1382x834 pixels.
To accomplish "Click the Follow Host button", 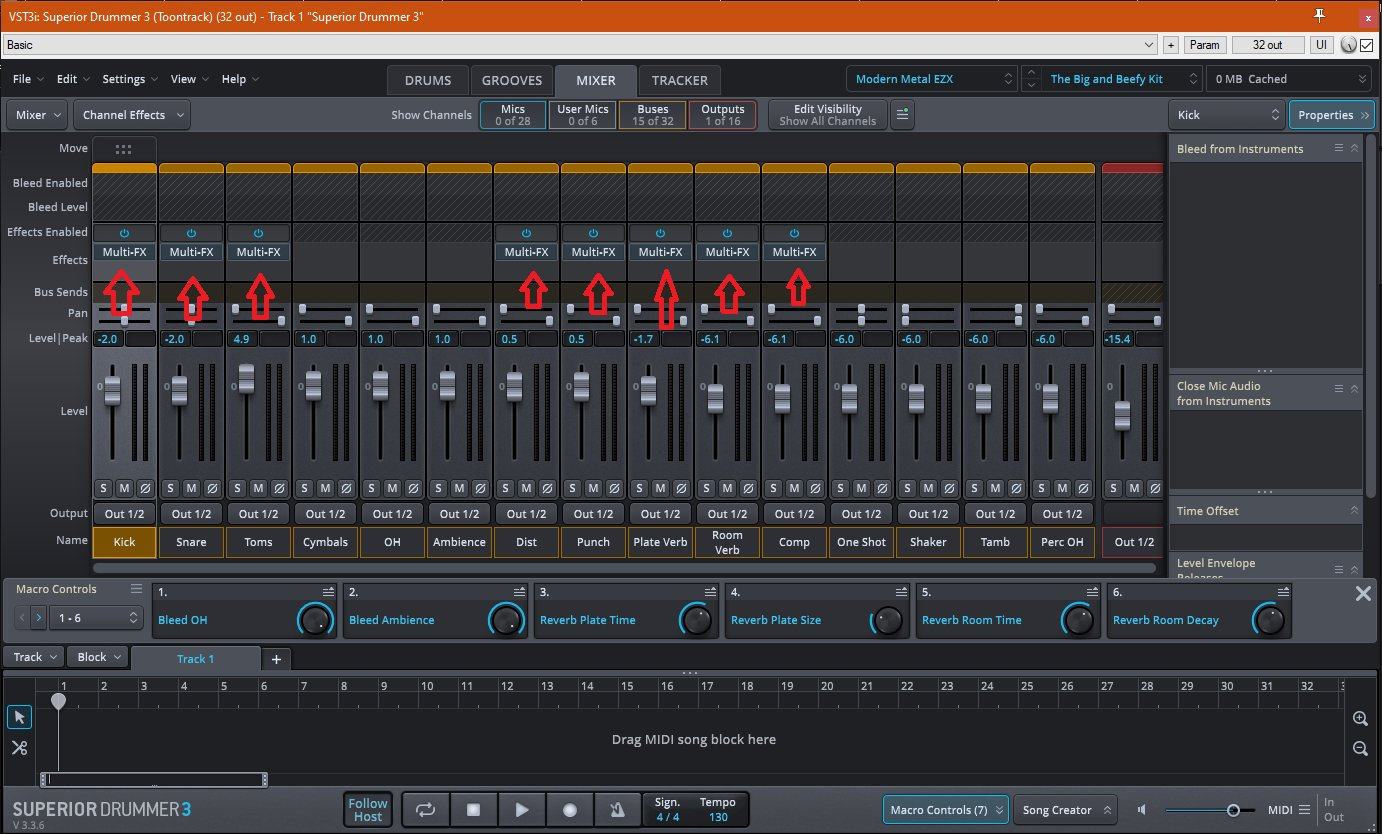I will [367, 810].
